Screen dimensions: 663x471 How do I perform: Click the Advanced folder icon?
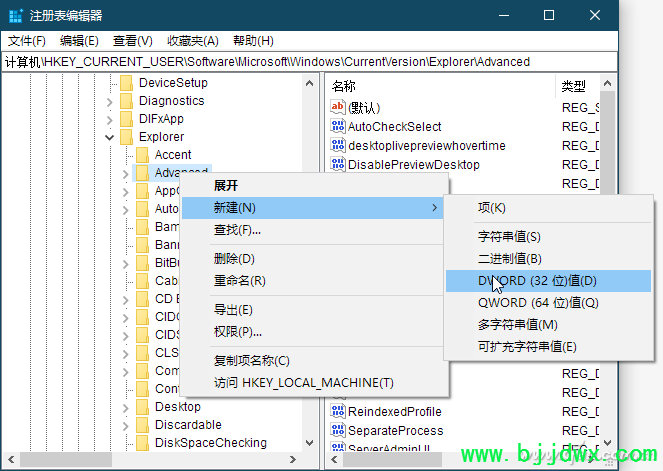142,173
